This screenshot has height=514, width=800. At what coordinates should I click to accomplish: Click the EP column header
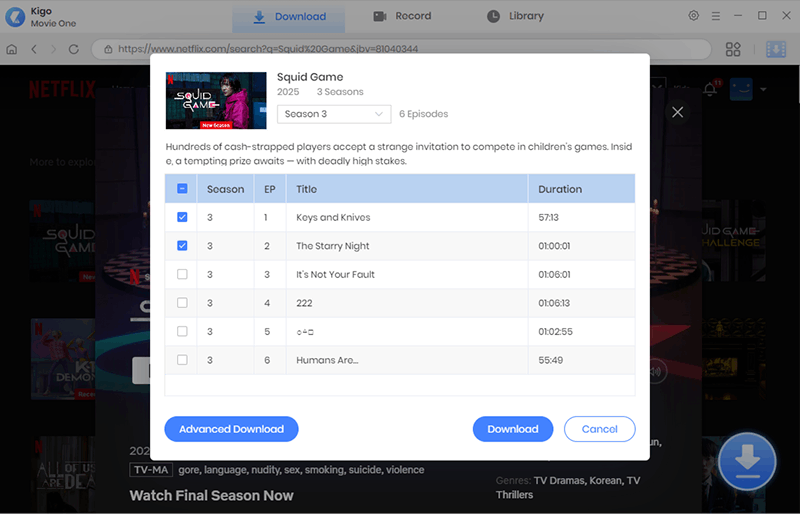(x=270, y=189)
